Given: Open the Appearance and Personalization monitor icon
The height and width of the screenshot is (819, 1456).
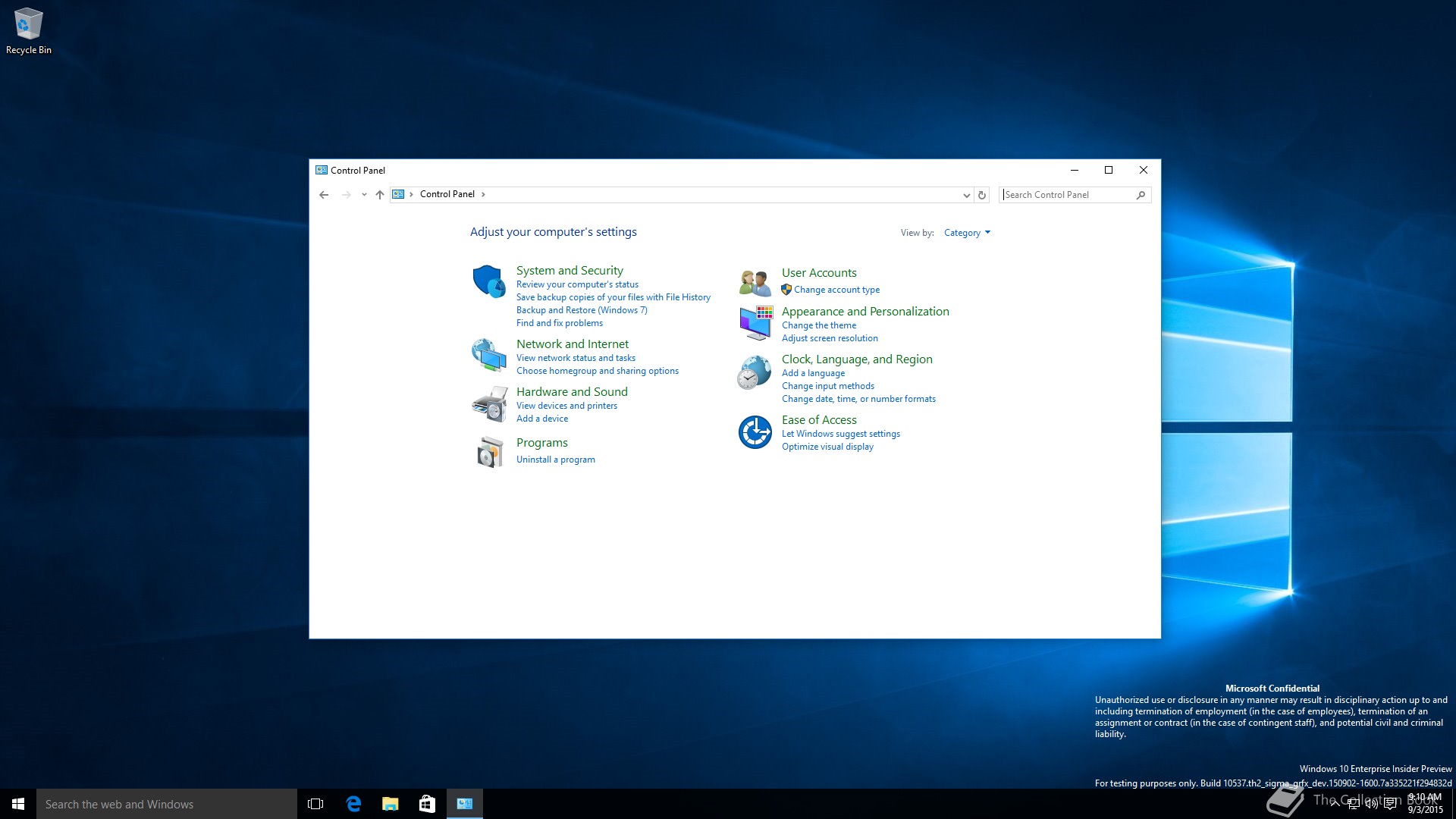Looking at the screenshot, I should pyautogui.click(x=755, y=323).
